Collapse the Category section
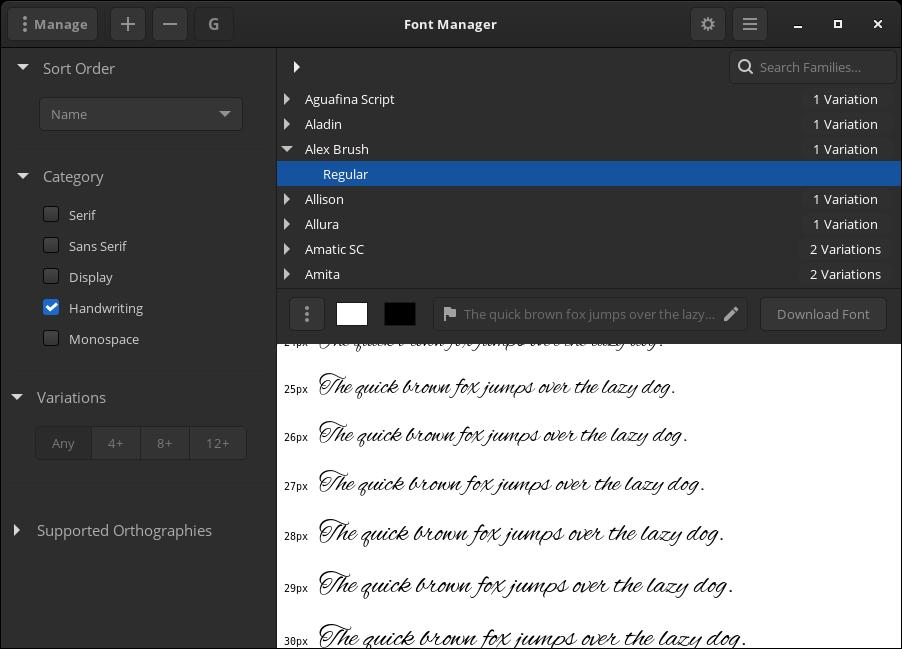The image size is (902, 649). [x=23, y=176]
